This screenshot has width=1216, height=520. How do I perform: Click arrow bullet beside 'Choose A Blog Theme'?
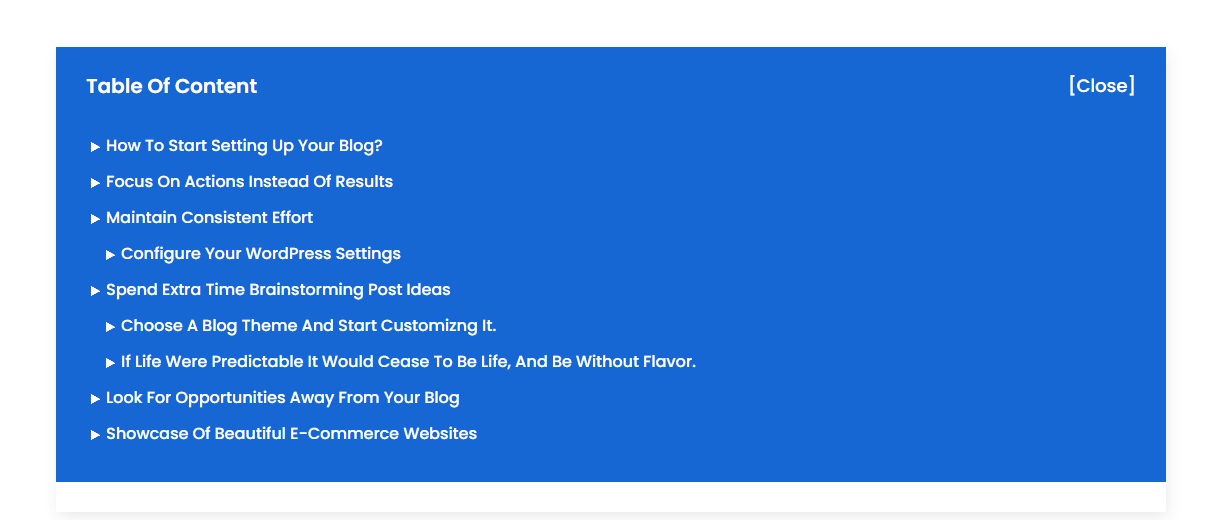click(x=110, y=327)
